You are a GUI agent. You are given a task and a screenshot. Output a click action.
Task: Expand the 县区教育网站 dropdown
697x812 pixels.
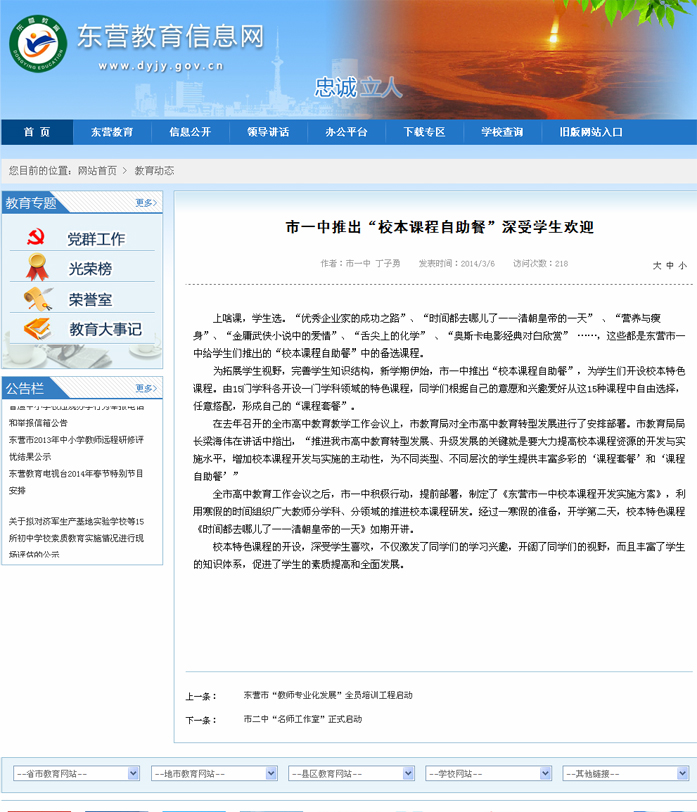point(351,773)
